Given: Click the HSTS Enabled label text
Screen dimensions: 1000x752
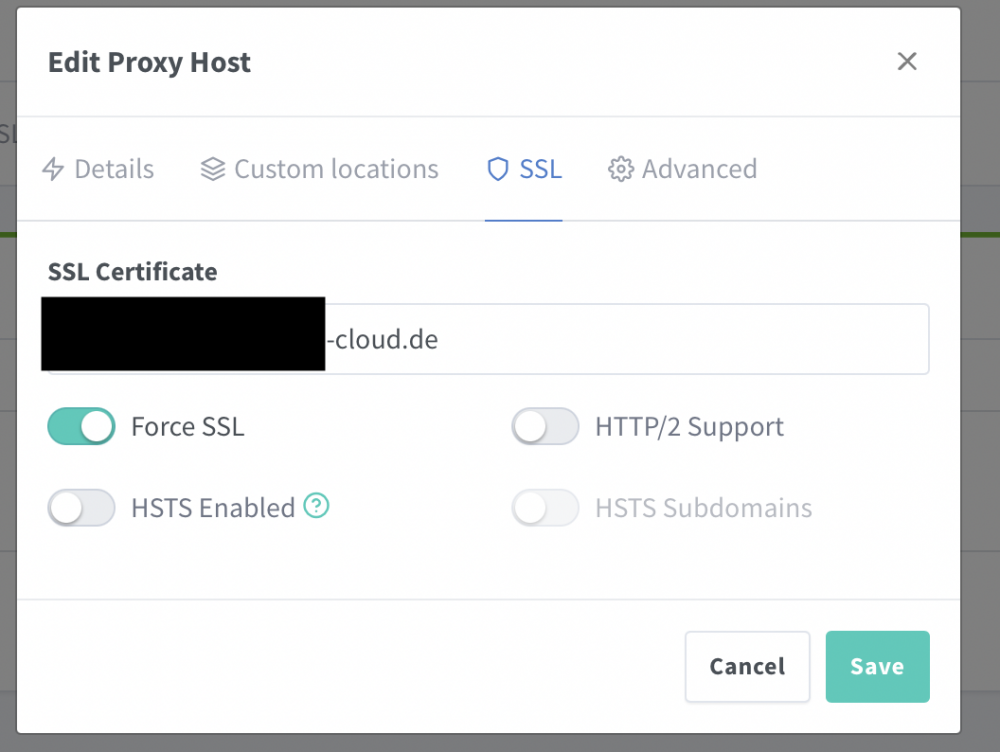Looking at the screenshot, I should (x=213, y=508).
